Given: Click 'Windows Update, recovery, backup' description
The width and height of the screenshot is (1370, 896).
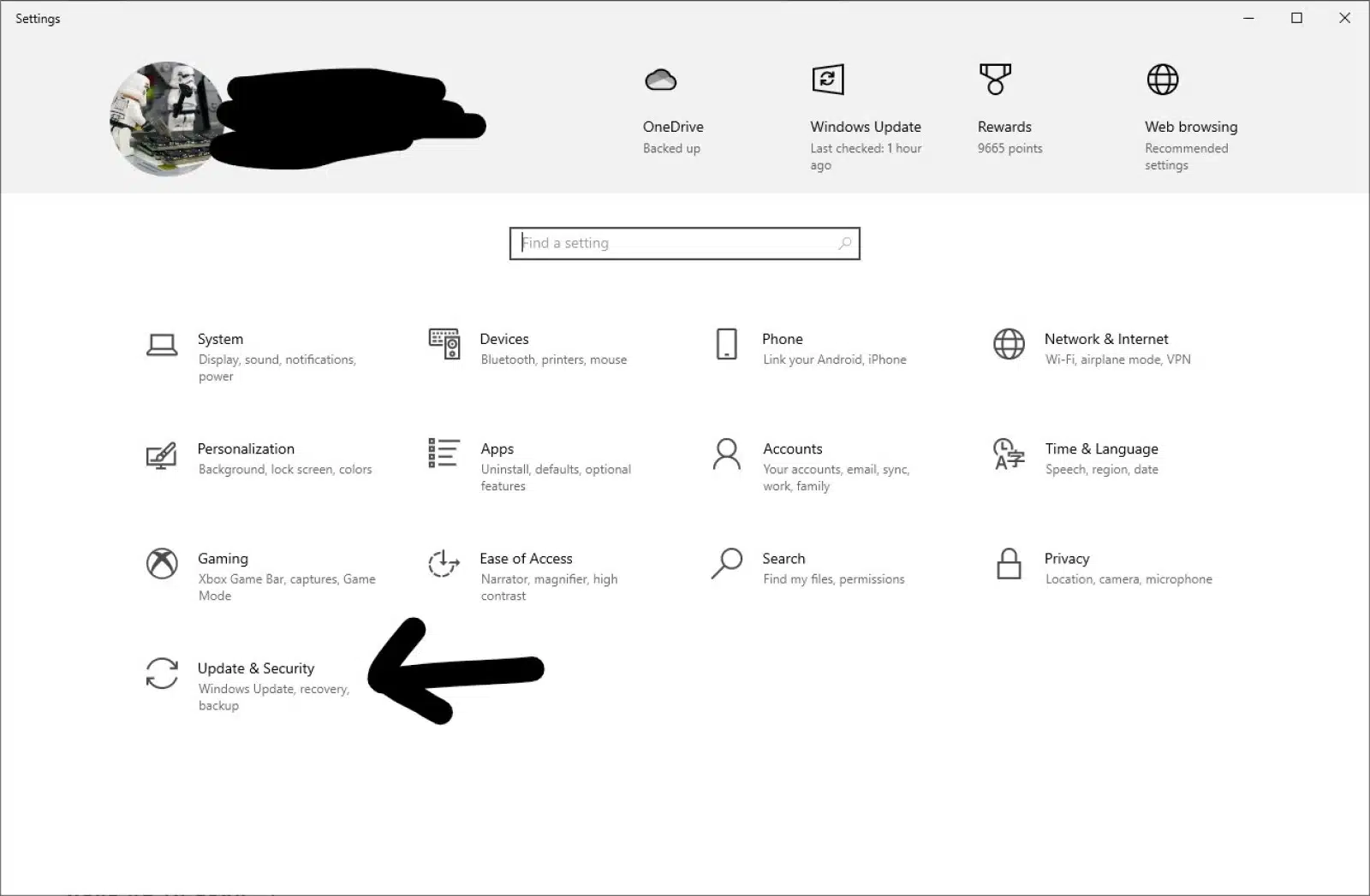Looking at the screenshot, I should click(273, 697).
